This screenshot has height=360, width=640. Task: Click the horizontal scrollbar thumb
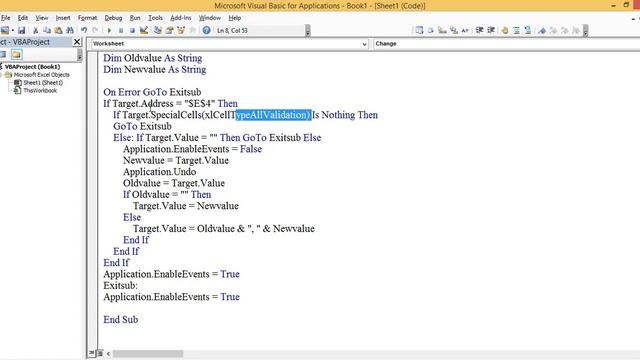[x=148, y=353]
